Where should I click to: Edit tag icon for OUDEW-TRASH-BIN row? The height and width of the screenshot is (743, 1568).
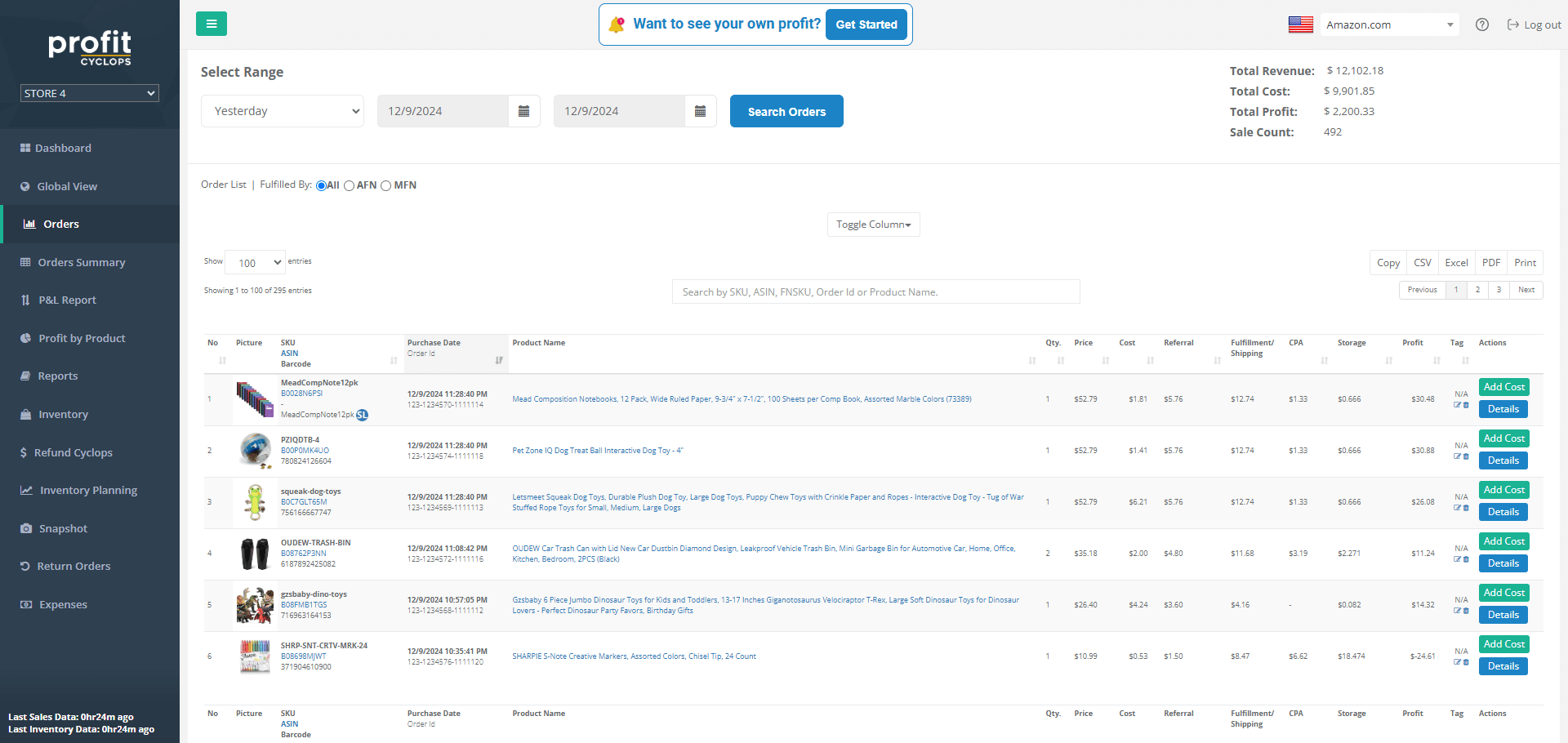coord(1457,559)
